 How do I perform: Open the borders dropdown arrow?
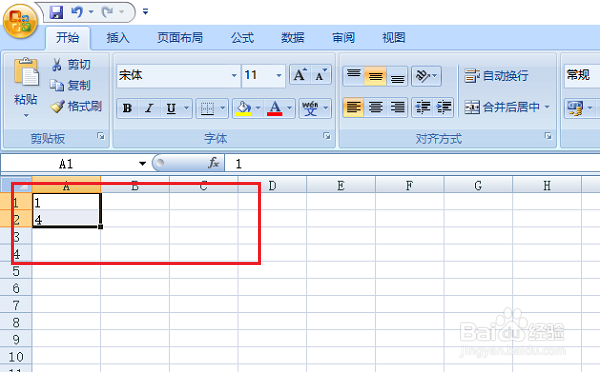(x=223, y=108)
